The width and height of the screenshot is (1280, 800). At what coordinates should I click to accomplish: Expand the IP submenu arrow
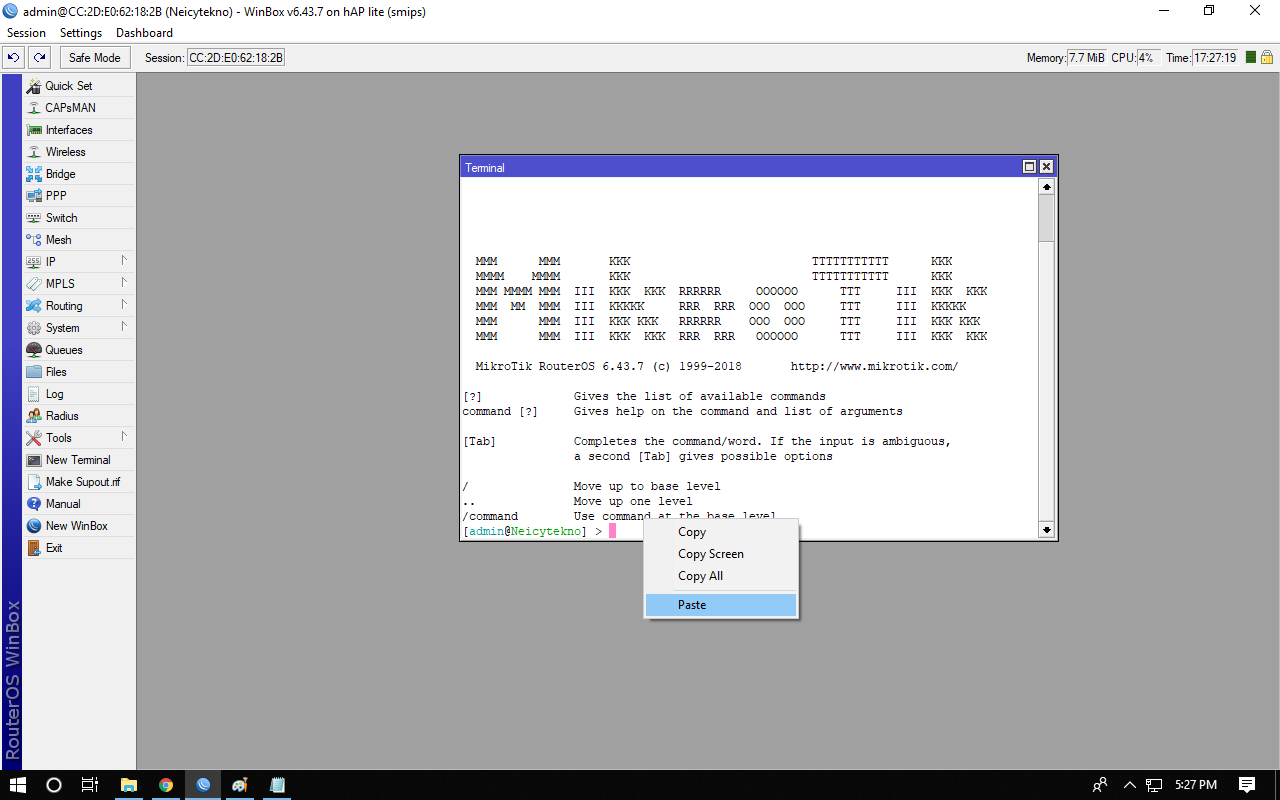[x=124, y=260]
